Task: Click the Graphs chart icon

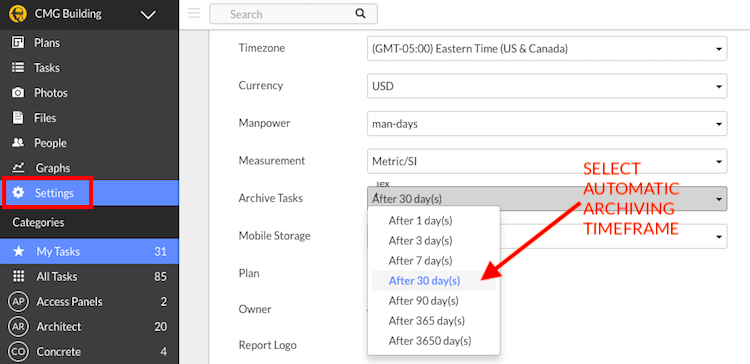Action: (18, 167)
